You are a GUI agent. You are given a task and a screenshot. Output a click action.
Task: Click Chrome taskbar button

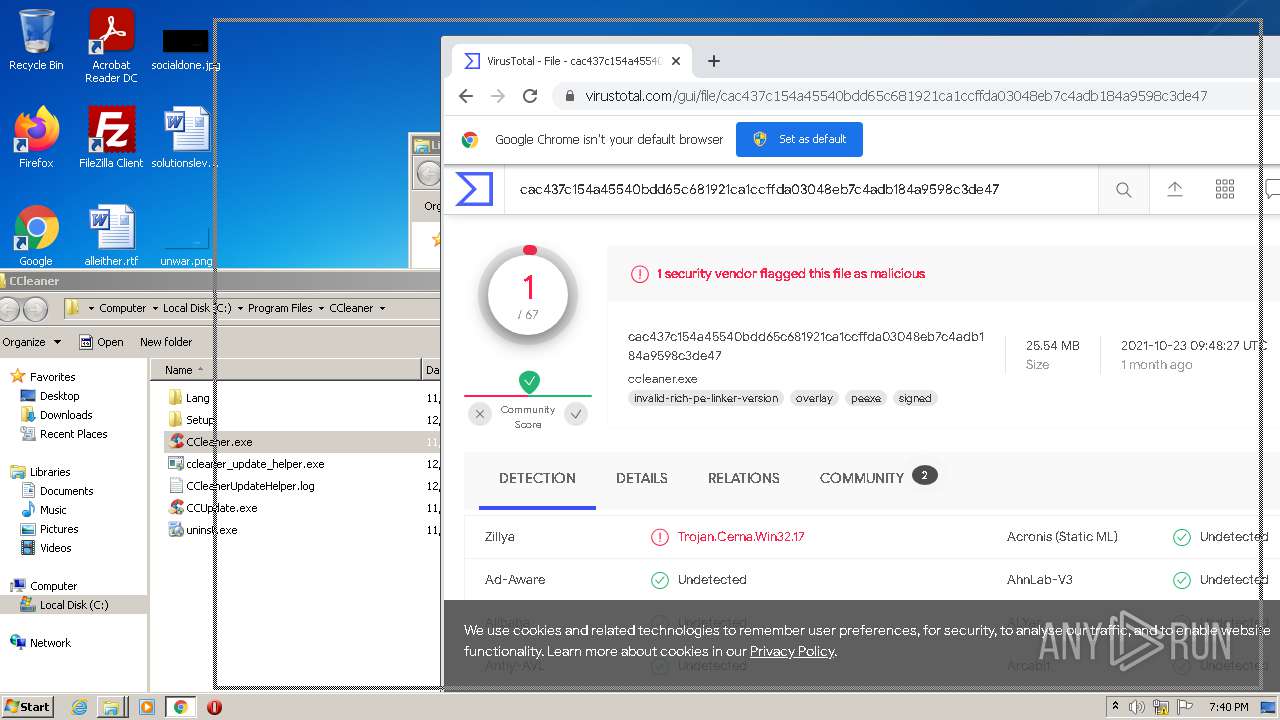(180, 707)
